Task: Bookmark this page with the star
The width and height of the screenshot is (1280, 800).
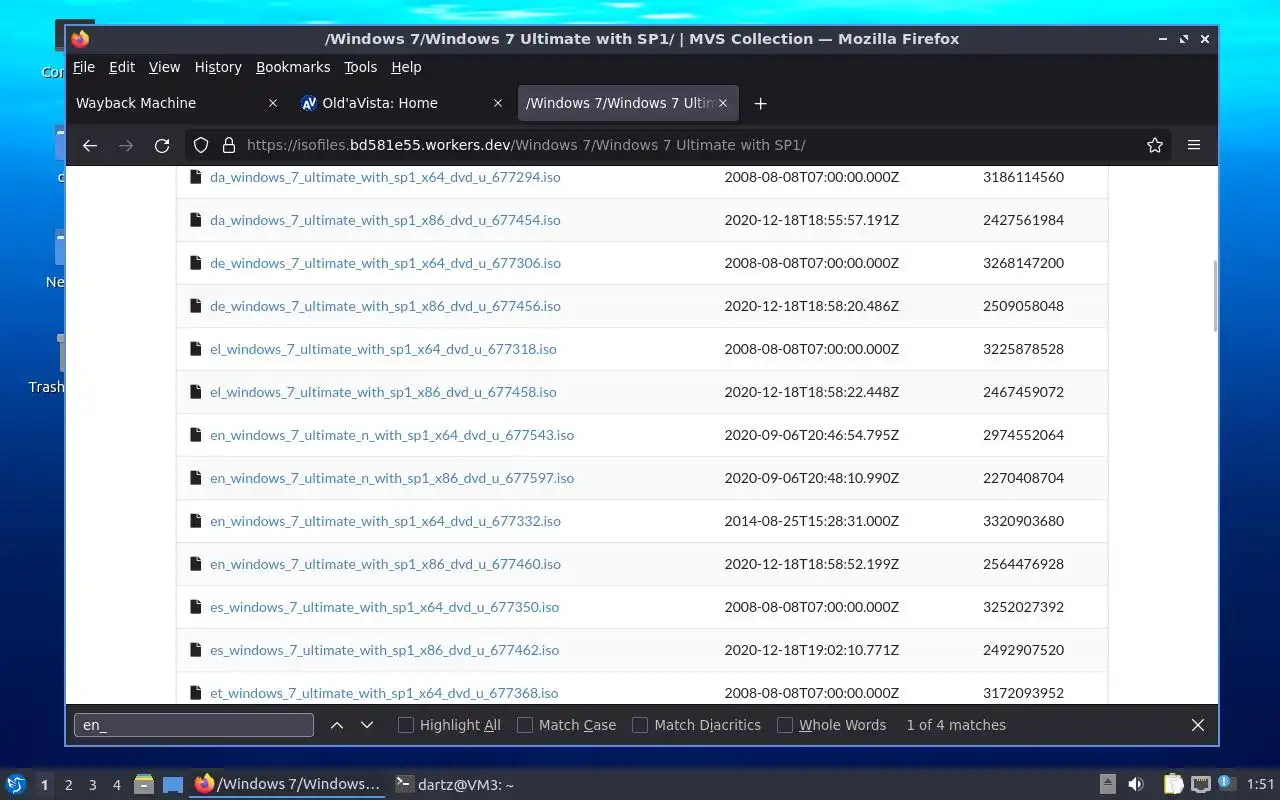Action: [1155, 145]
